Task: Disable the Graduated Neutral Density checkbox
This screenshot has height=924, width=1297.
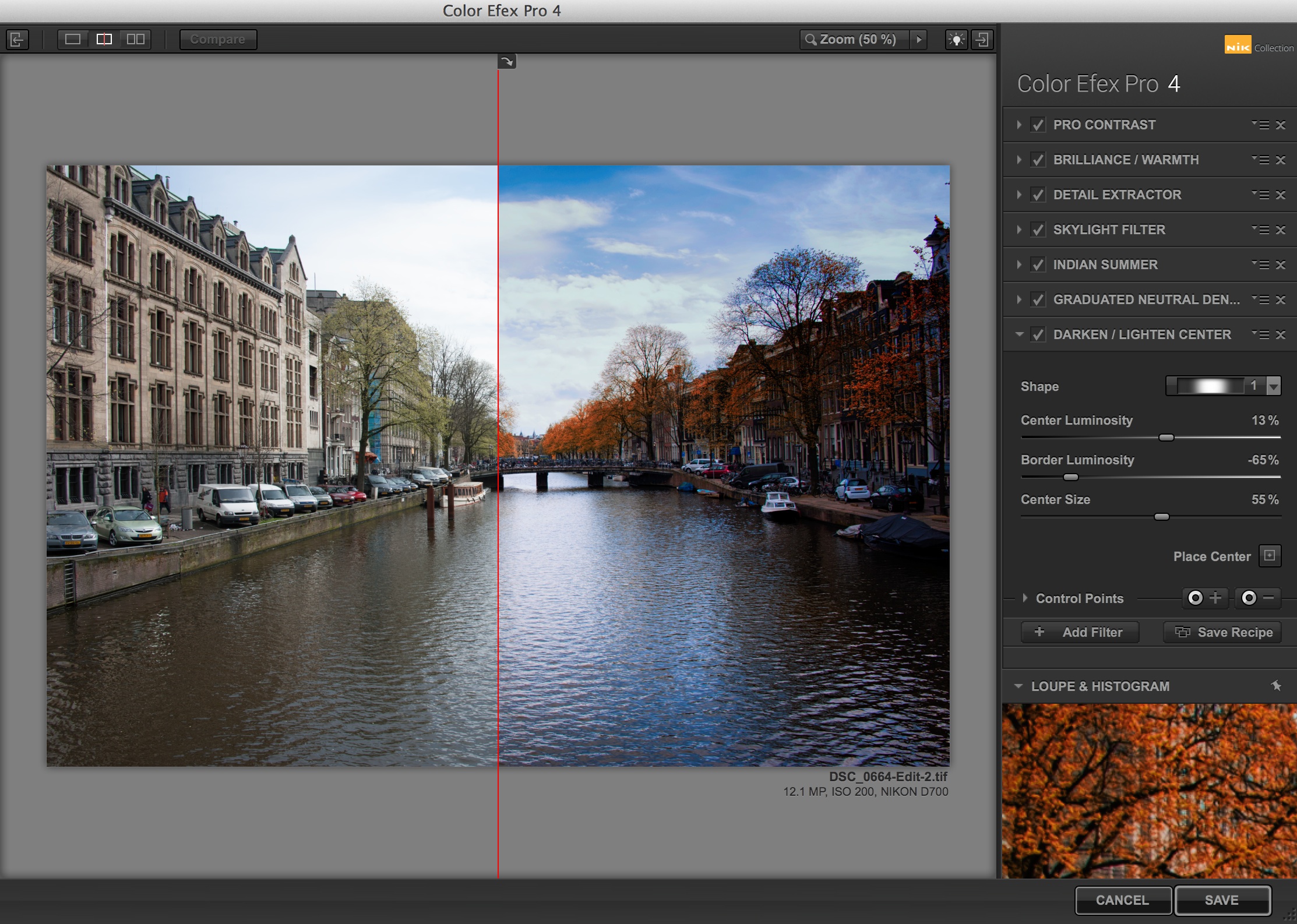Action: (1038, 299)
